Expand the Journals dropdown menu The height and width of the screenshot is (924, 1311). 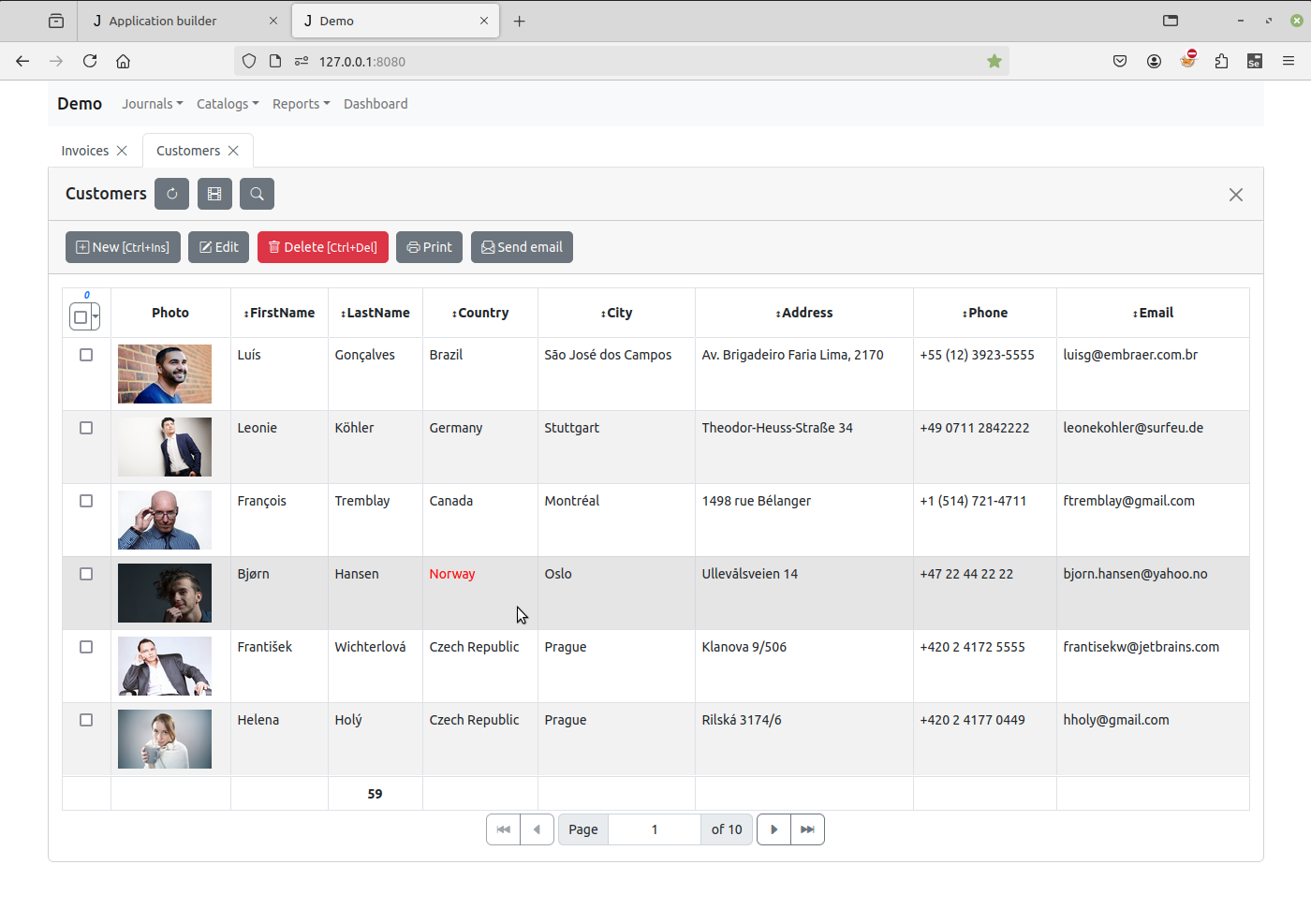pyautogui.click(x=152, y=104)
